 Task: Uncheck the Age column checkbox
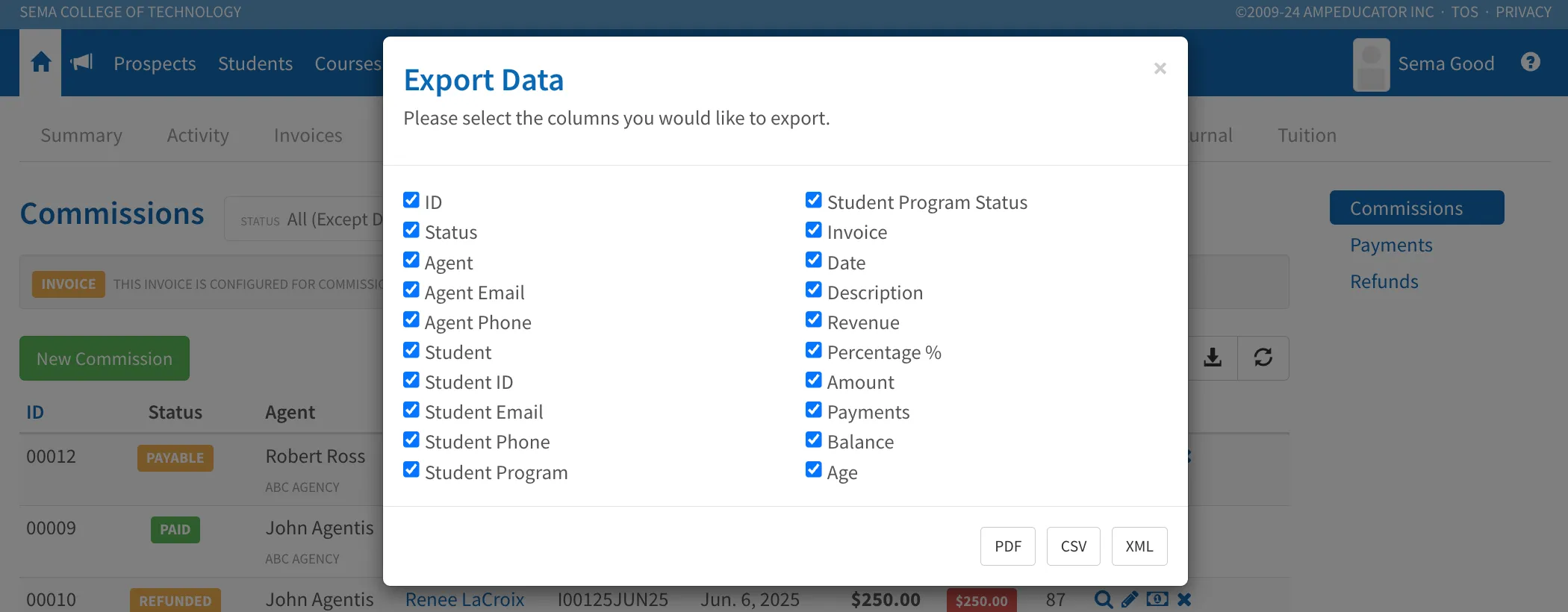[x=814, y=469]
